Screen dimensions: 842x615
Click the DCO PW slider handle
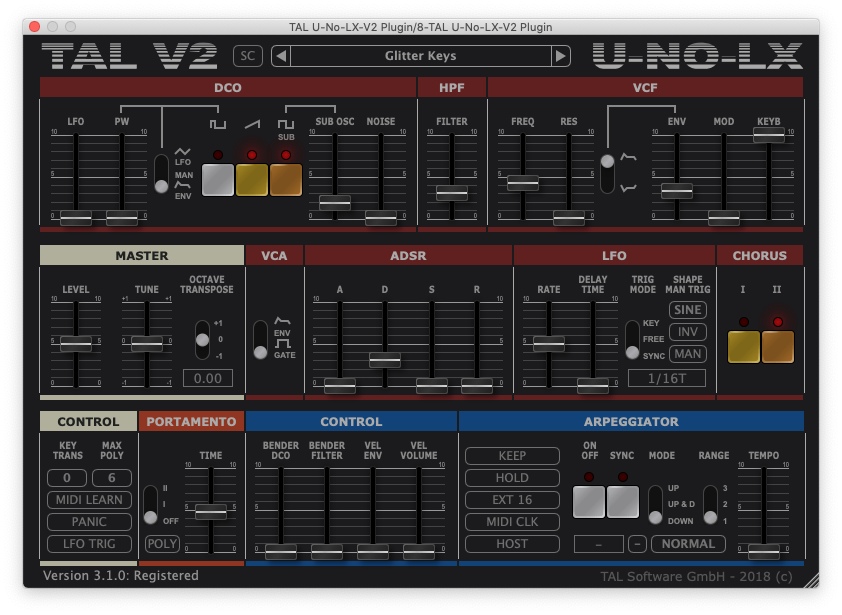122,218
